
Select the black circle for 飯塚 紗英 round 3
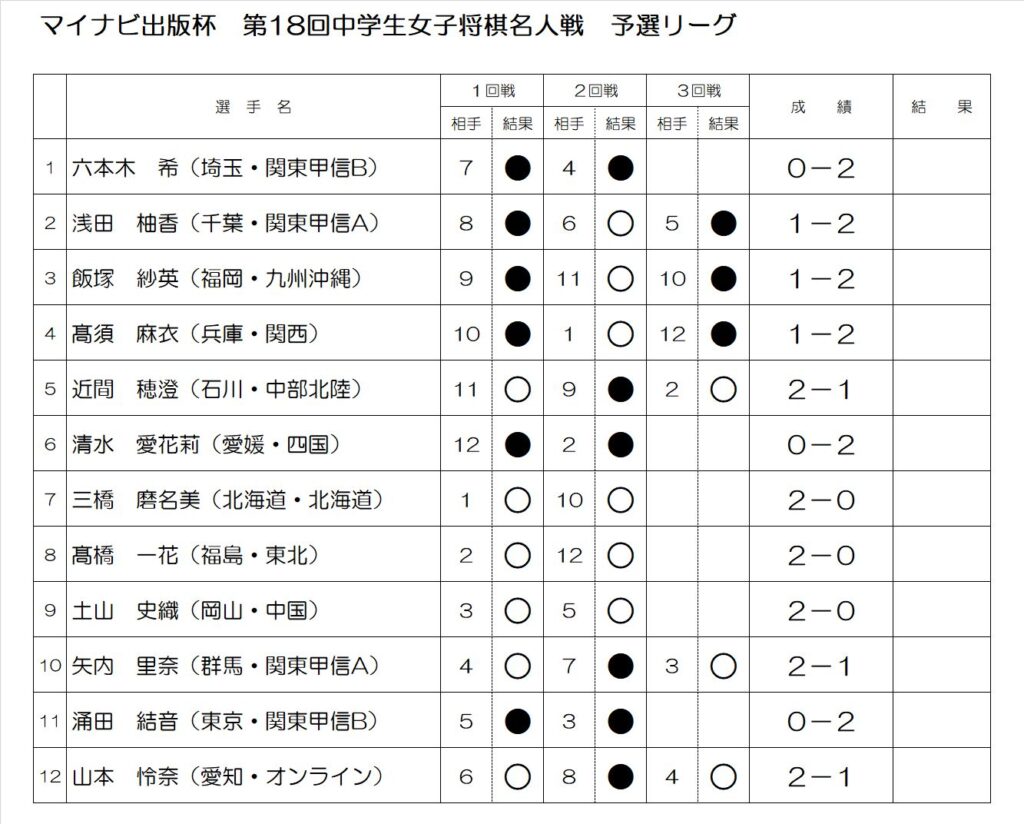click(723, 279)
